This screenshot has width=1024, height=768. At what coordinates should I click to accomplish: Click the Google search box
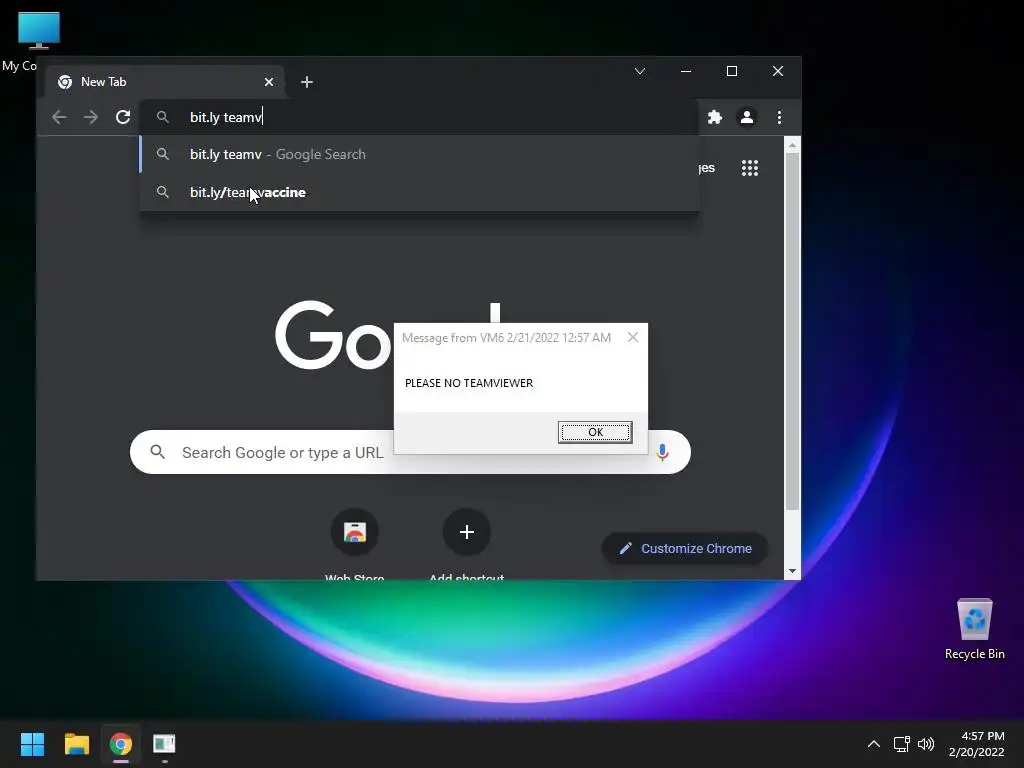click(410, 452)
